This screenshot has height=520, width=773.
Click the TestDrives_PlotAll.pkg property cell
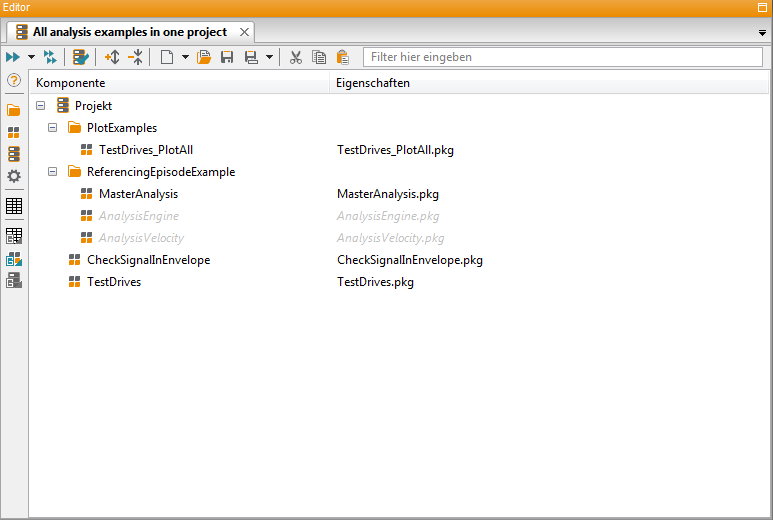[395, 150]
